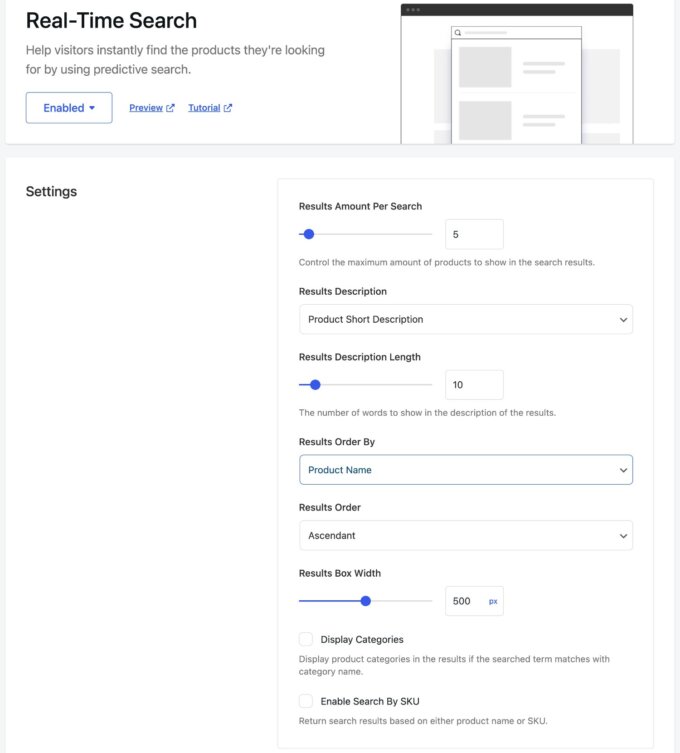Click the magnifier icon in the preview illustration

458,33
